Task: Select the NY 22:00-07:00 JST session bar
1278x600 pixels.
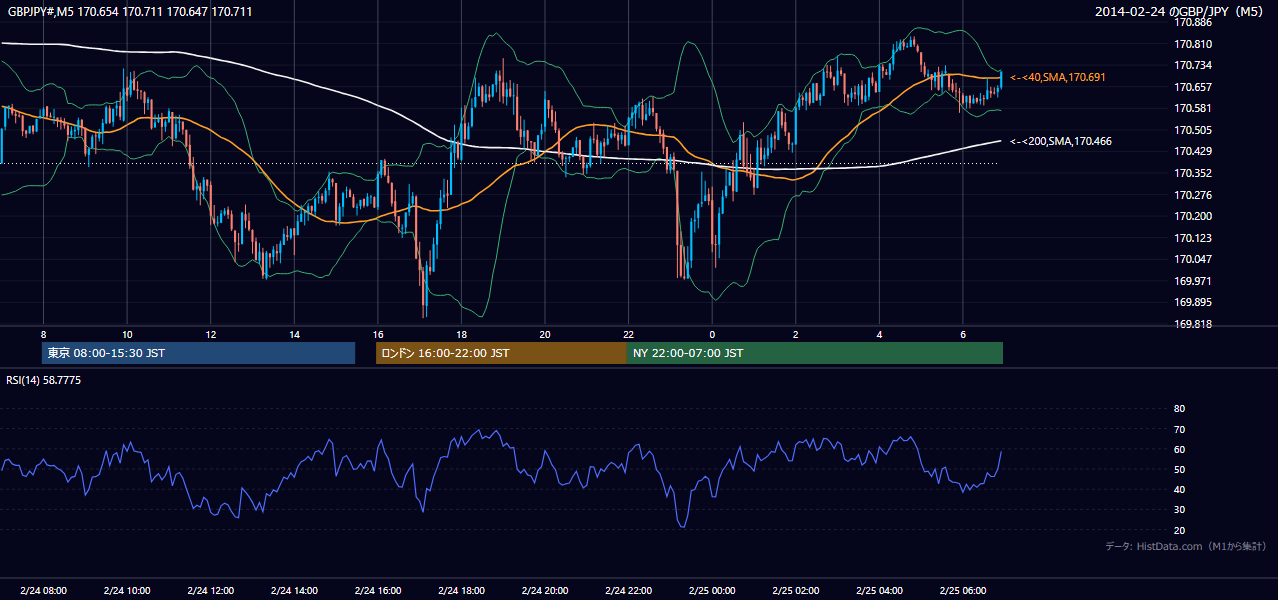Action: coord(815,353)
